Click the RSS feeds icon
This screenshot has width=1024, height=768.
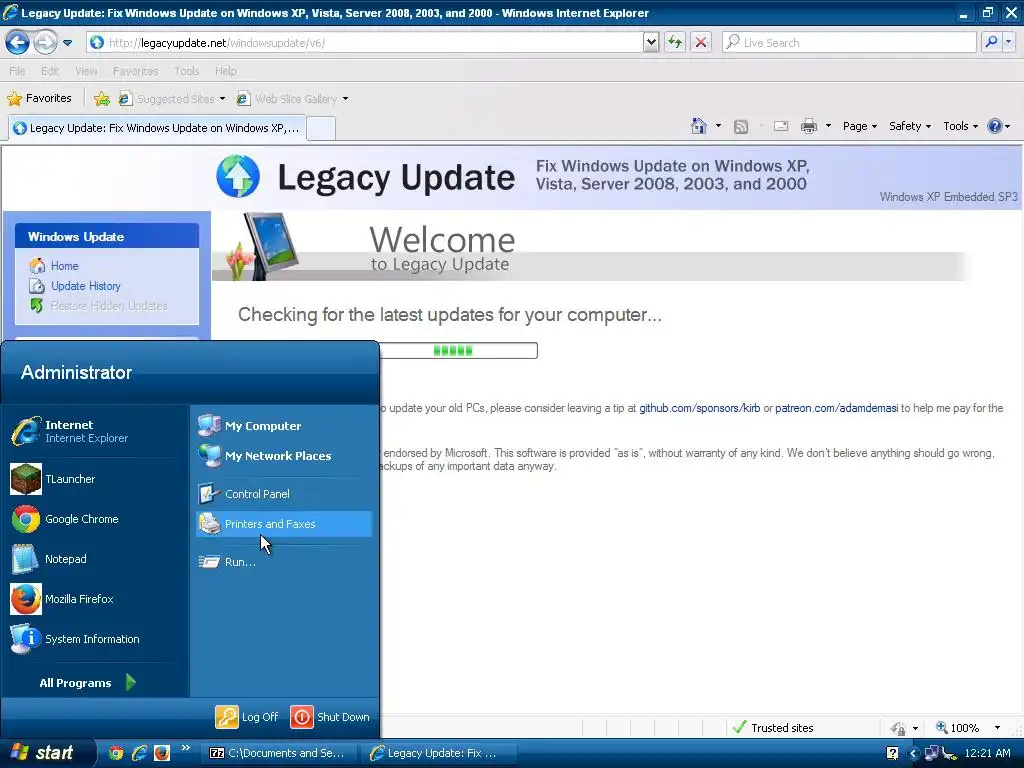pos(741,127)
